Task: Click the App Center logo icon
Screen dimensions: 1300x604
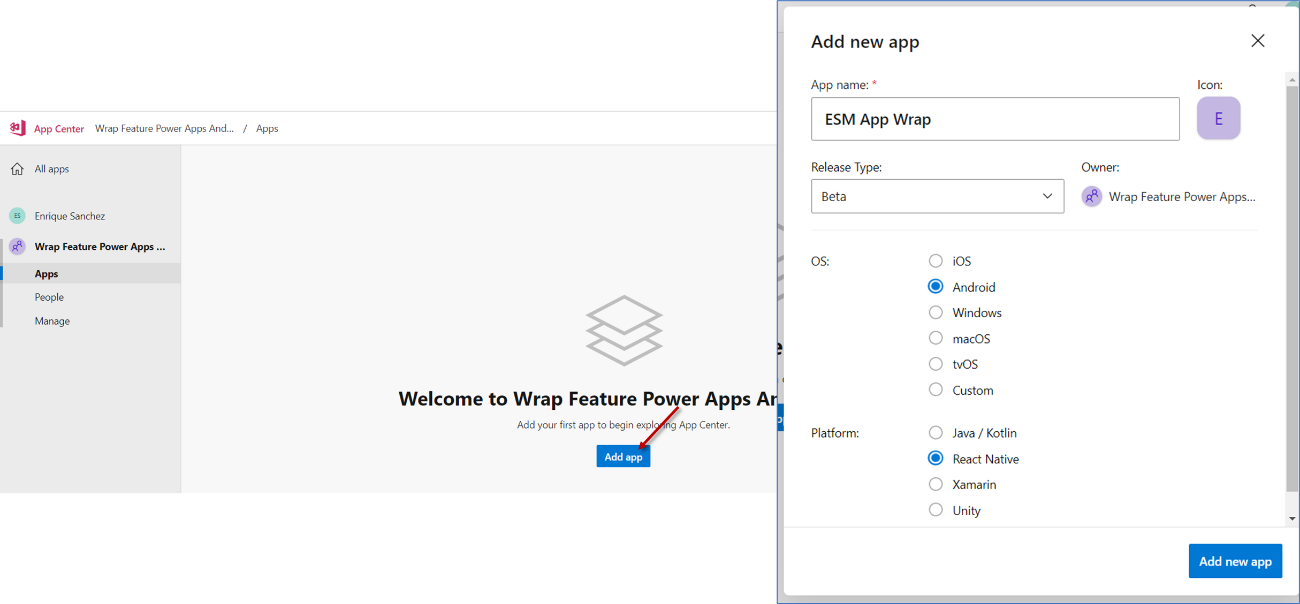Action: 17,128
